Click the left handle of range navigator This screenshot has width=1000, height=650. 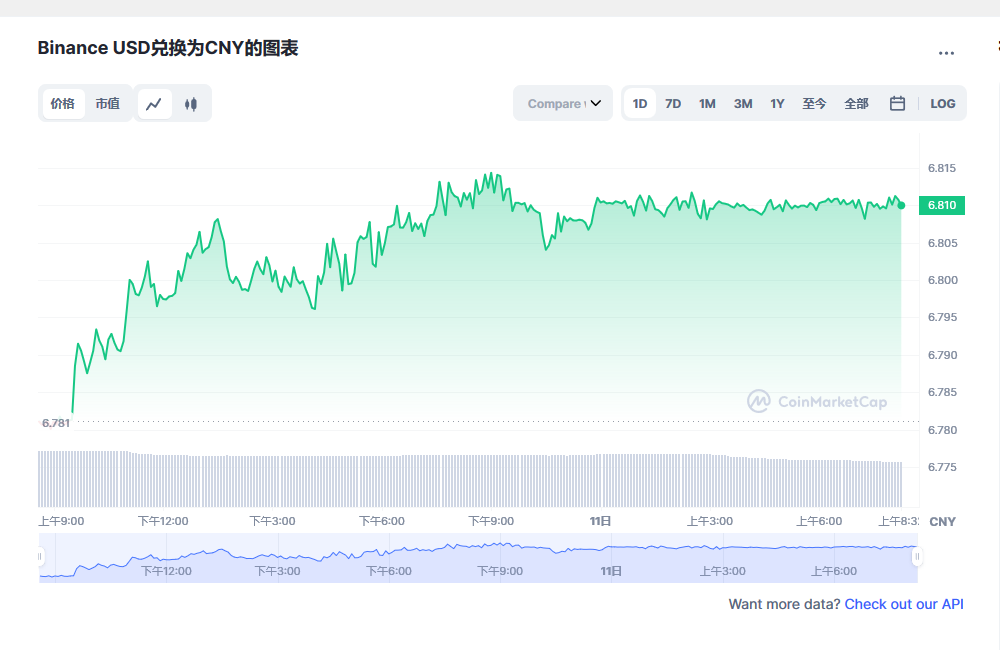(40, 557)
